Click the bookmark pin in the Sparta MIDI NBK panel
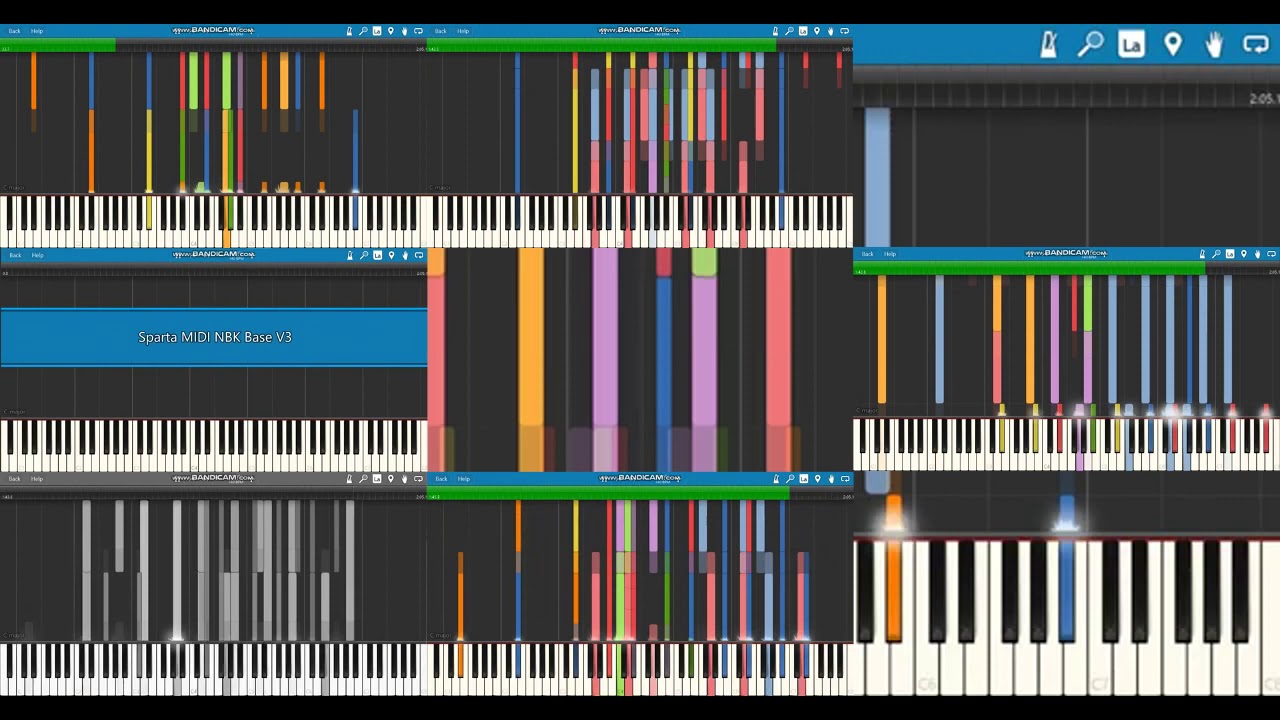This screenshot has width=1280, height=720. [391, 255]
